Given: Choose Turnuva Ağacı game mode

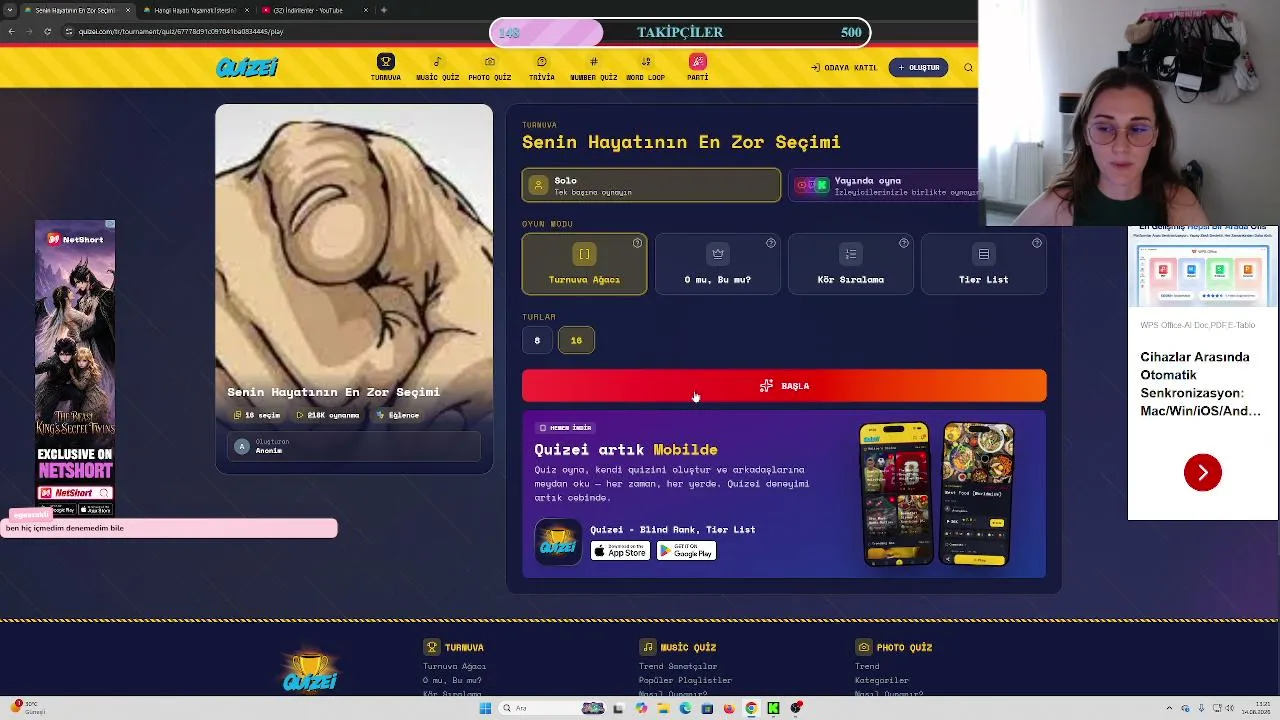Looking at the screenshot, I should tap(584, 264).
